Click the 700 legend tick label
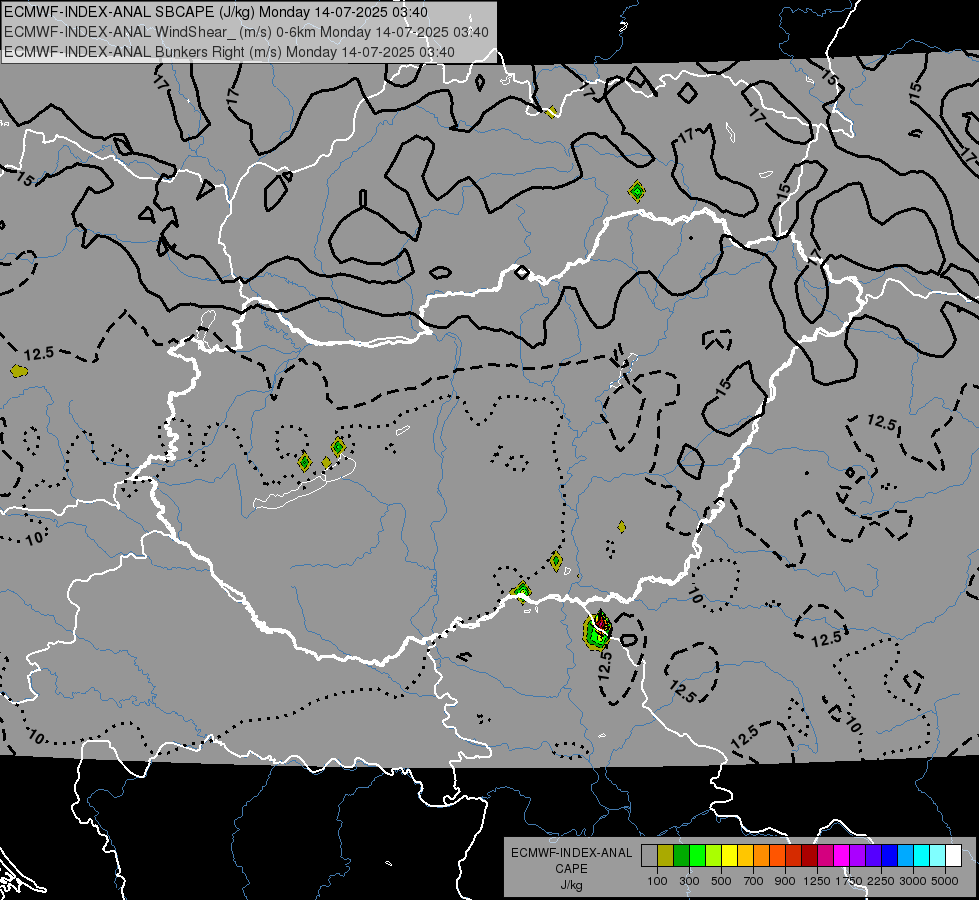Viewport: 979px width, 900px height. pos(754,881)
